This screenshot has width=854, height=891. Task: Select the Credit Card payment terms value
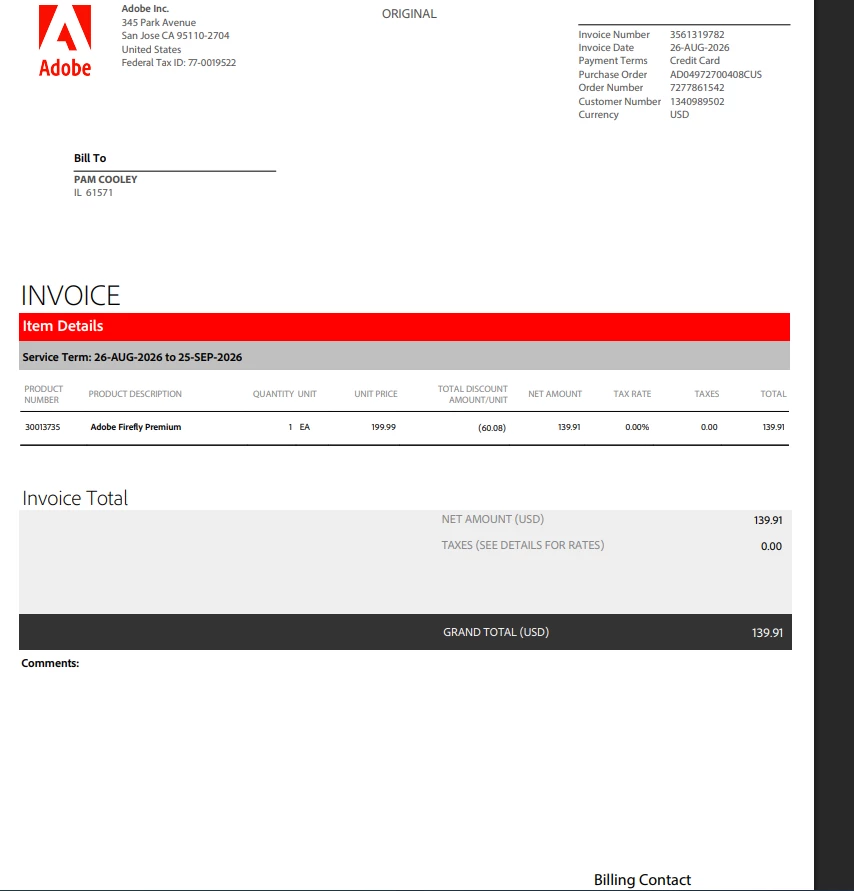pos(694,61)
